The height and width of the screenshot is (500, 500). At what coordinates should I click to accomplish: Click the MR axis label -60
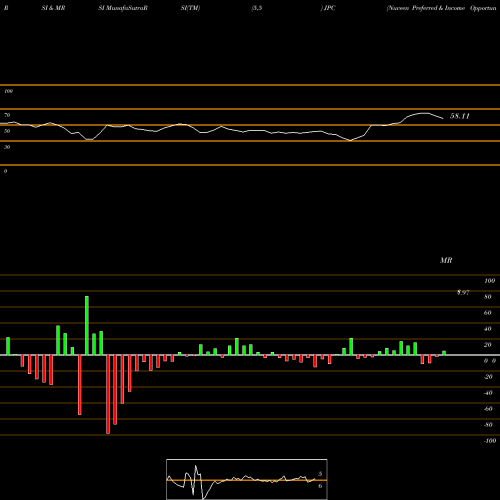(x=488, y=409)
